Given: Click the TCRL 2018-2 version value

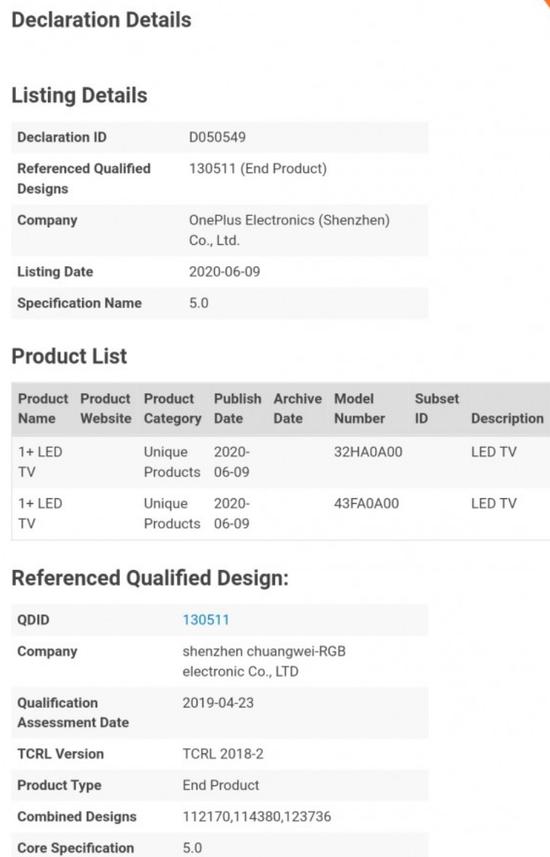Looking at the screenshot, I should click(x=223, y=754).
